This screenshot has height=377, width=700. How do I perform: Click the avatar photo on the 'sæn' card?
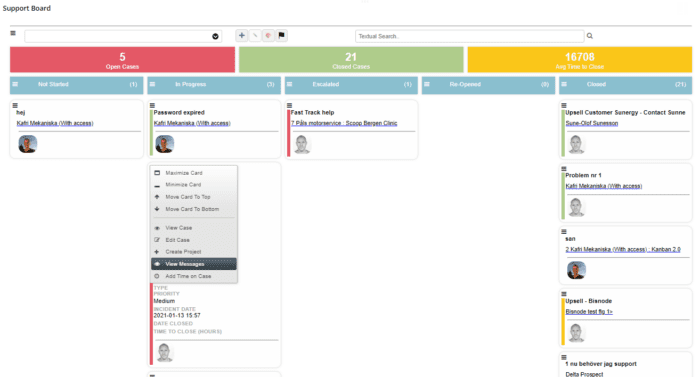click(576, 270)
